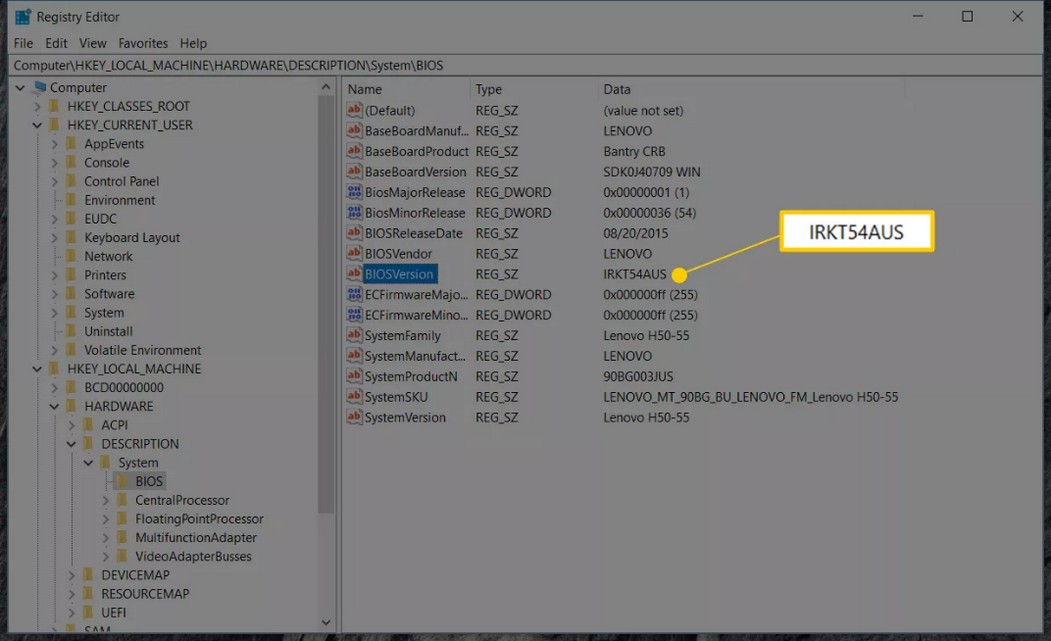Click the BIOS folder icon in tree
The height and width of the screenshot is (641, 1051).
123,481
